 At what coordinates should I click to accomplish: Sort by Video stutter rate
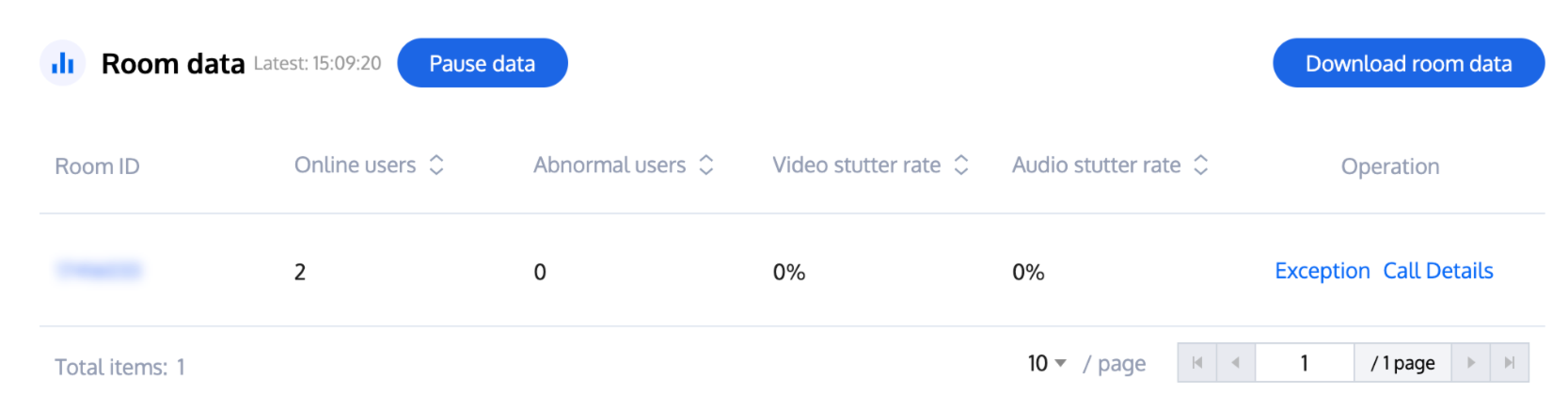tap(961, 166)
